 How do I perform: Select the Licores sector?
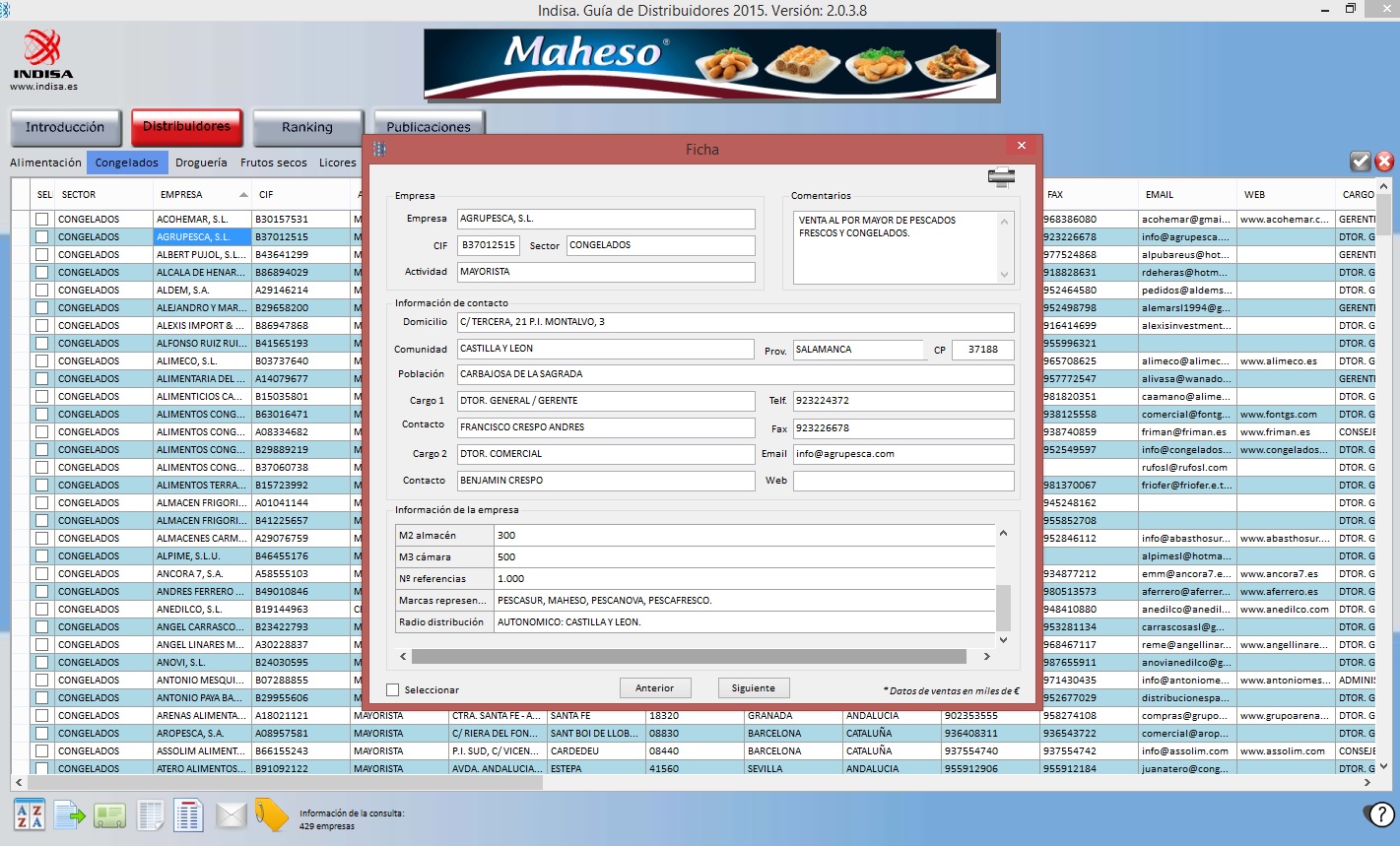338,163
